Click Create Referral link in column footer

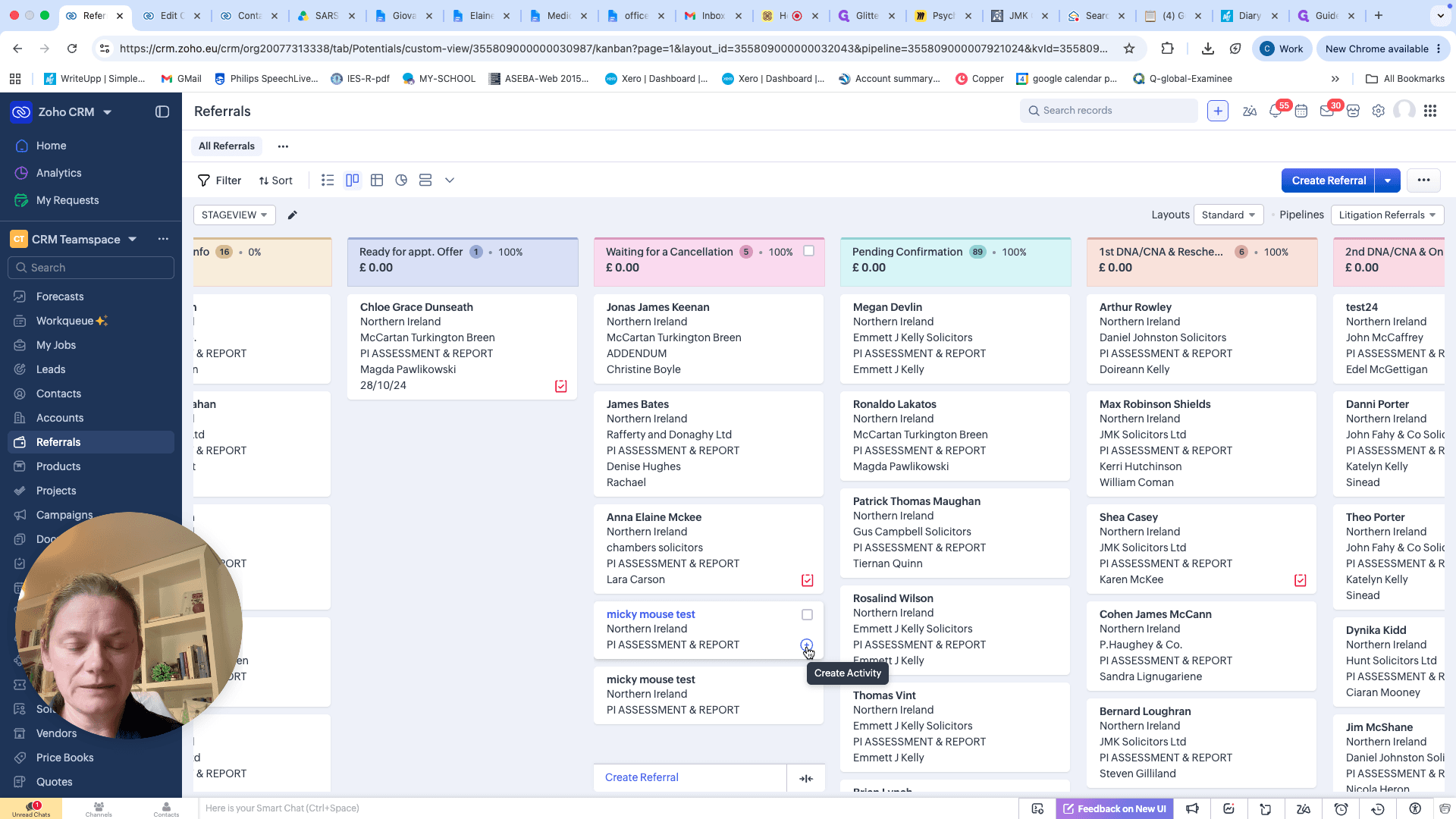[x=642, y=778]
